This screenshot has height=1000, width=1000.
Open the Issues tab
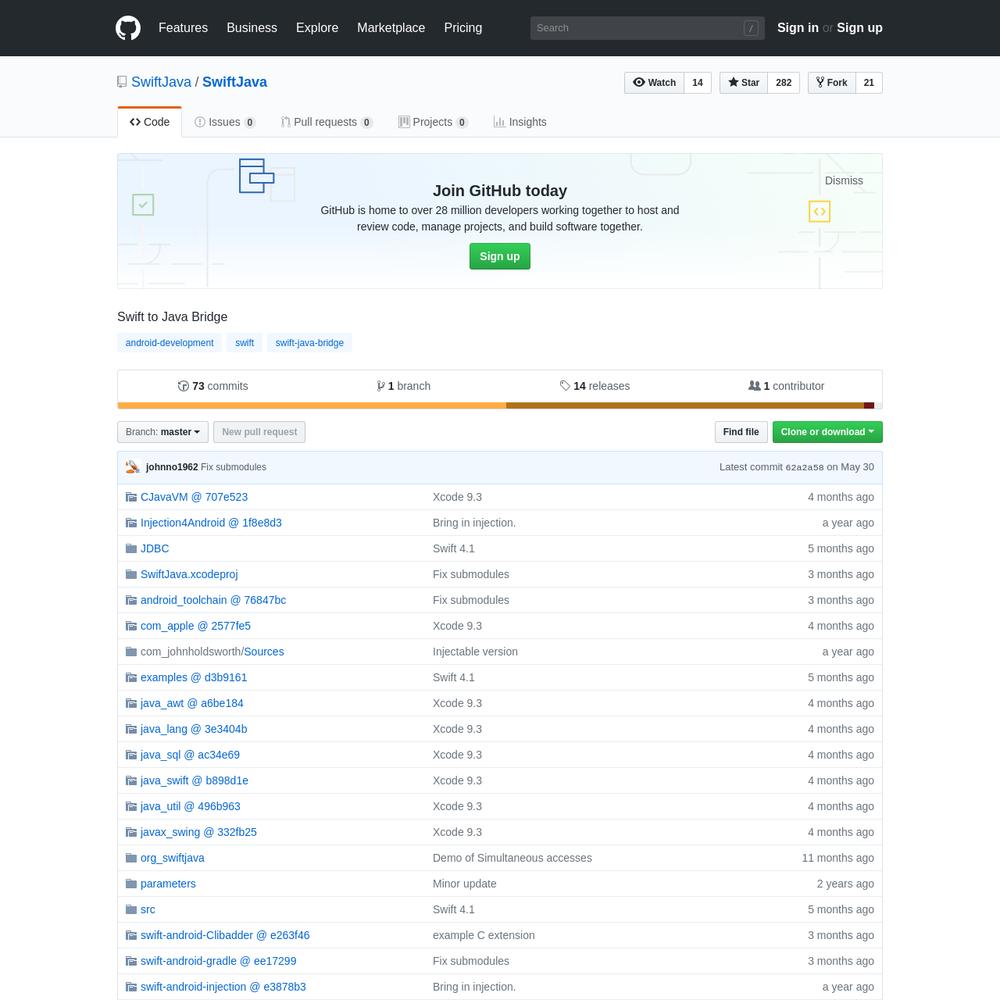pos(224,122)
